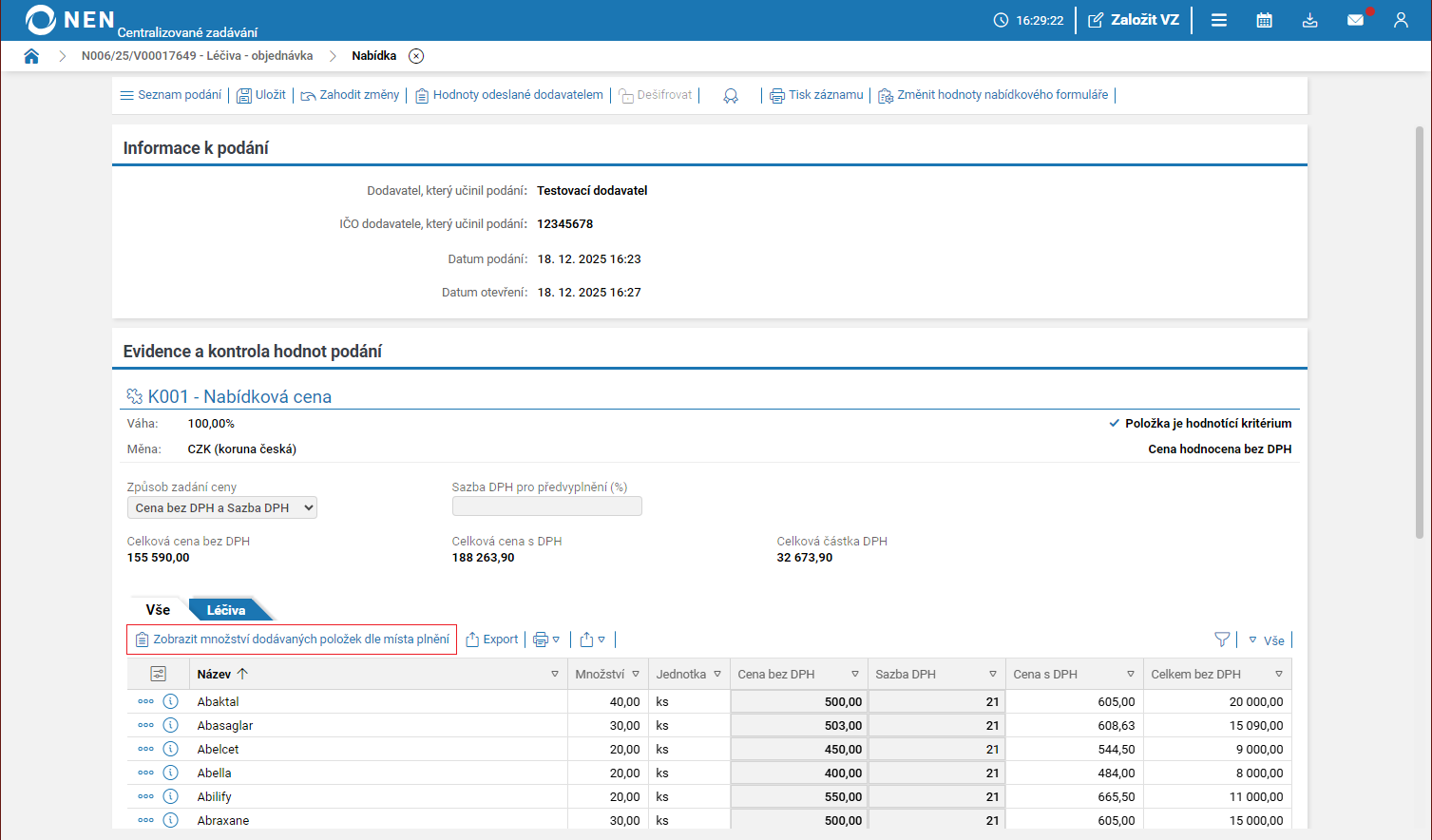
Task: Open the Množství column filter dropdown
Action: pyautogui.click(x=636, y=674)
